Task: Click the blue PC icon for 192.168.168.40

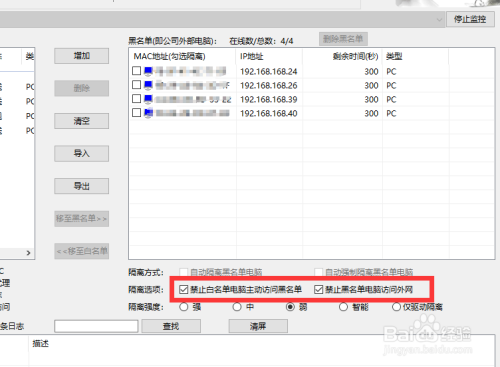Action: (x=148, y=113)
